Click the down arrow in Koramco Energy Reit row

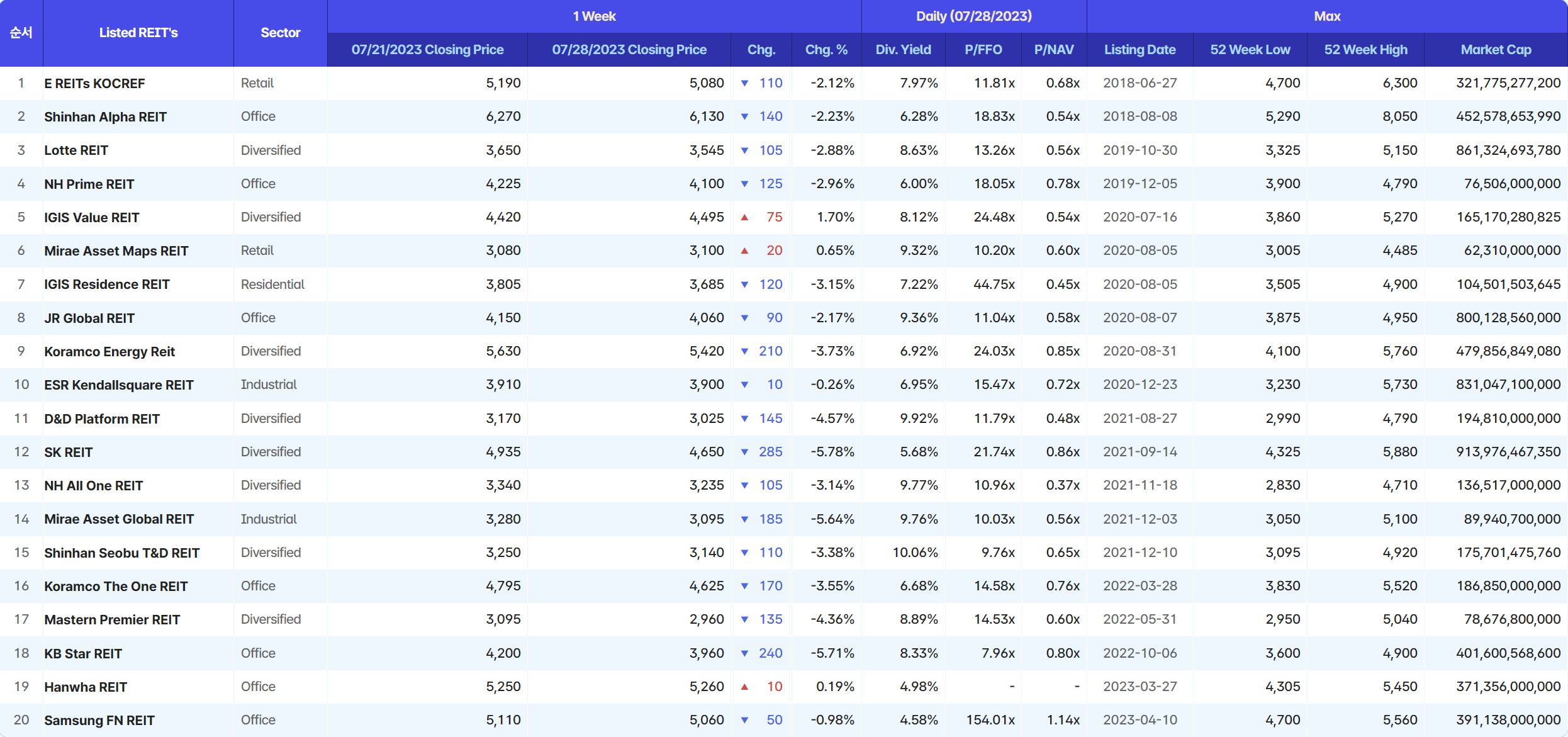tap(744, 351)
